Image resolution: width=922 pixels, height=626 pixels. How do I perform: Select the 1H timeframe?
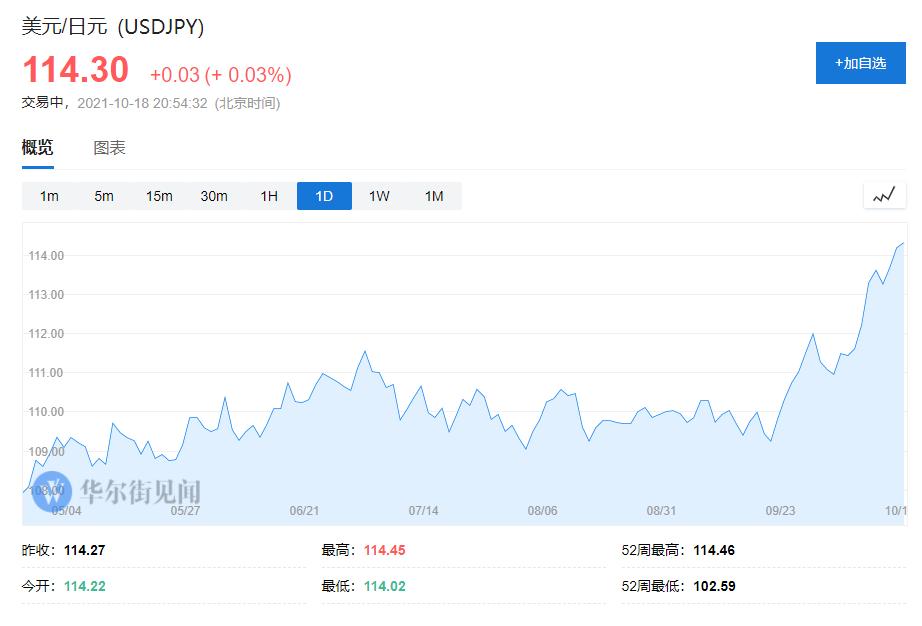click(x=268, y=196)
